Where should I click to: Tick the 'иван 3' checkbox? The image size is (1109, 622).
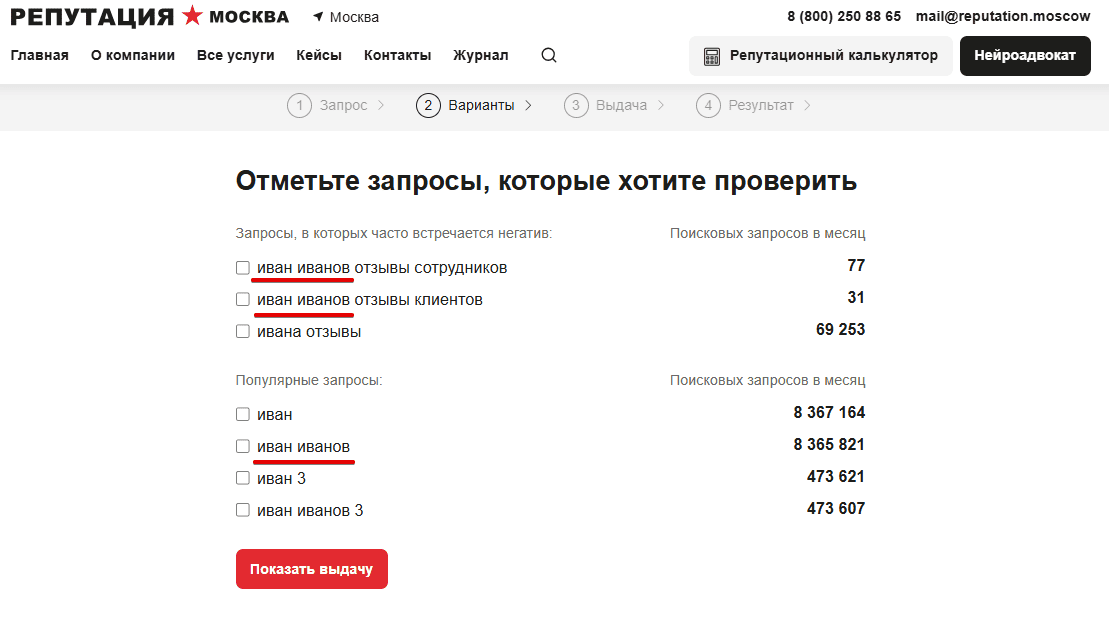(243, 478)
